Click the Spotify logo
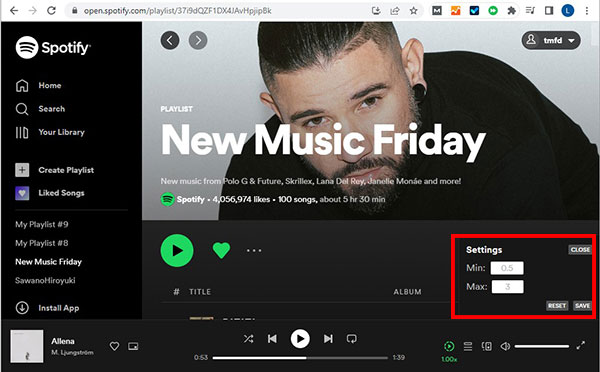 pyautogui.click(x=53, y=47)
